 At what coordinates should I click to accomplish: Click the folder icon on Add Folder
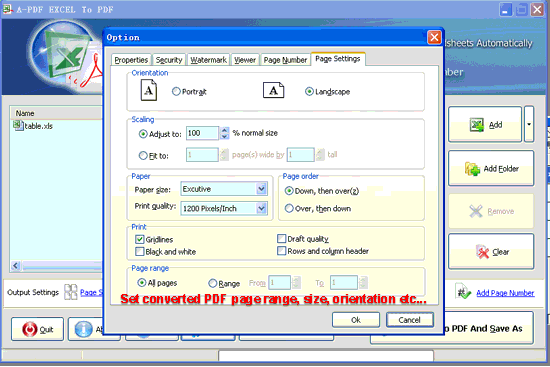pos(472,169)
